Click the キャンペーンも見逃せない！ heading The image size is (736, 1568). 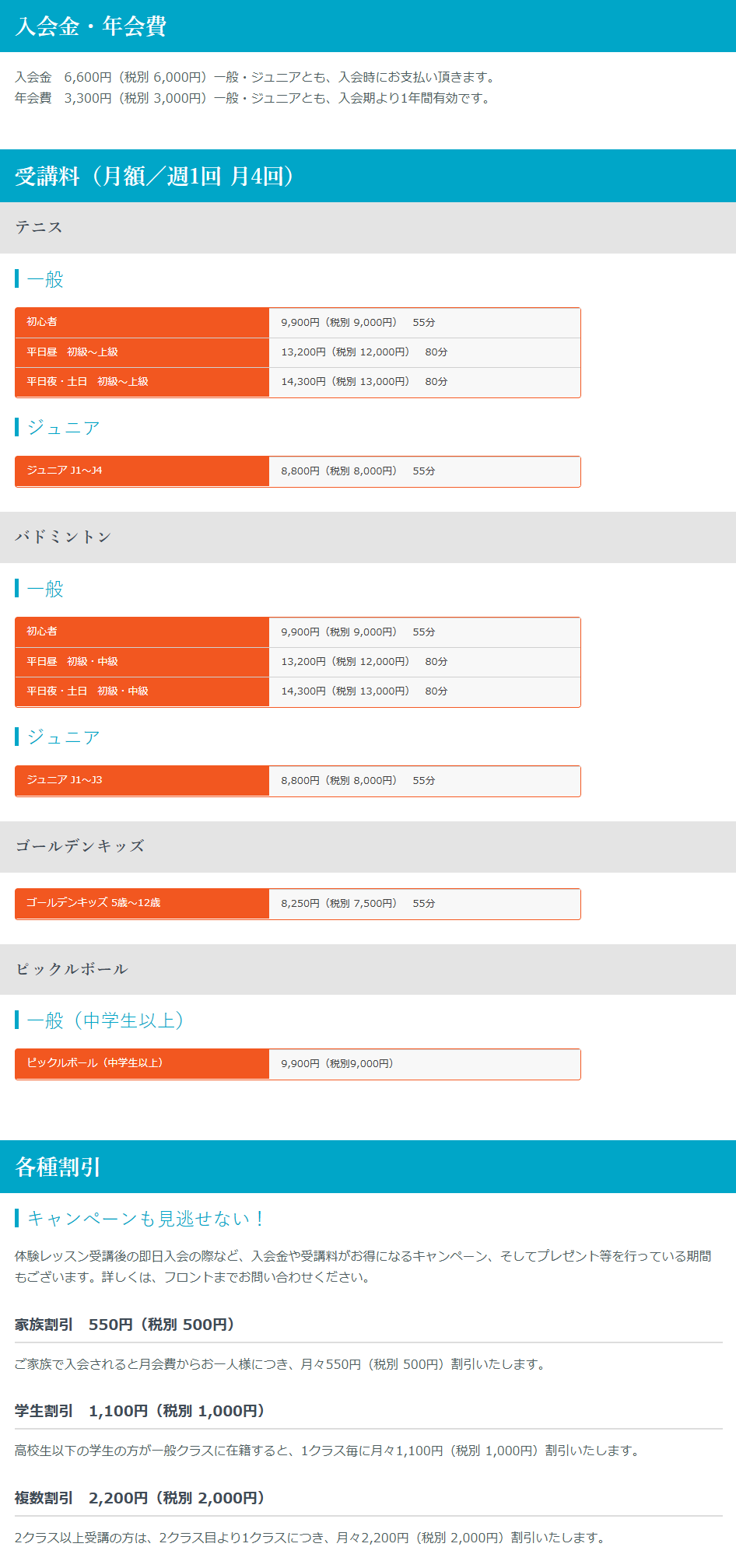[x=145, y=1219]
